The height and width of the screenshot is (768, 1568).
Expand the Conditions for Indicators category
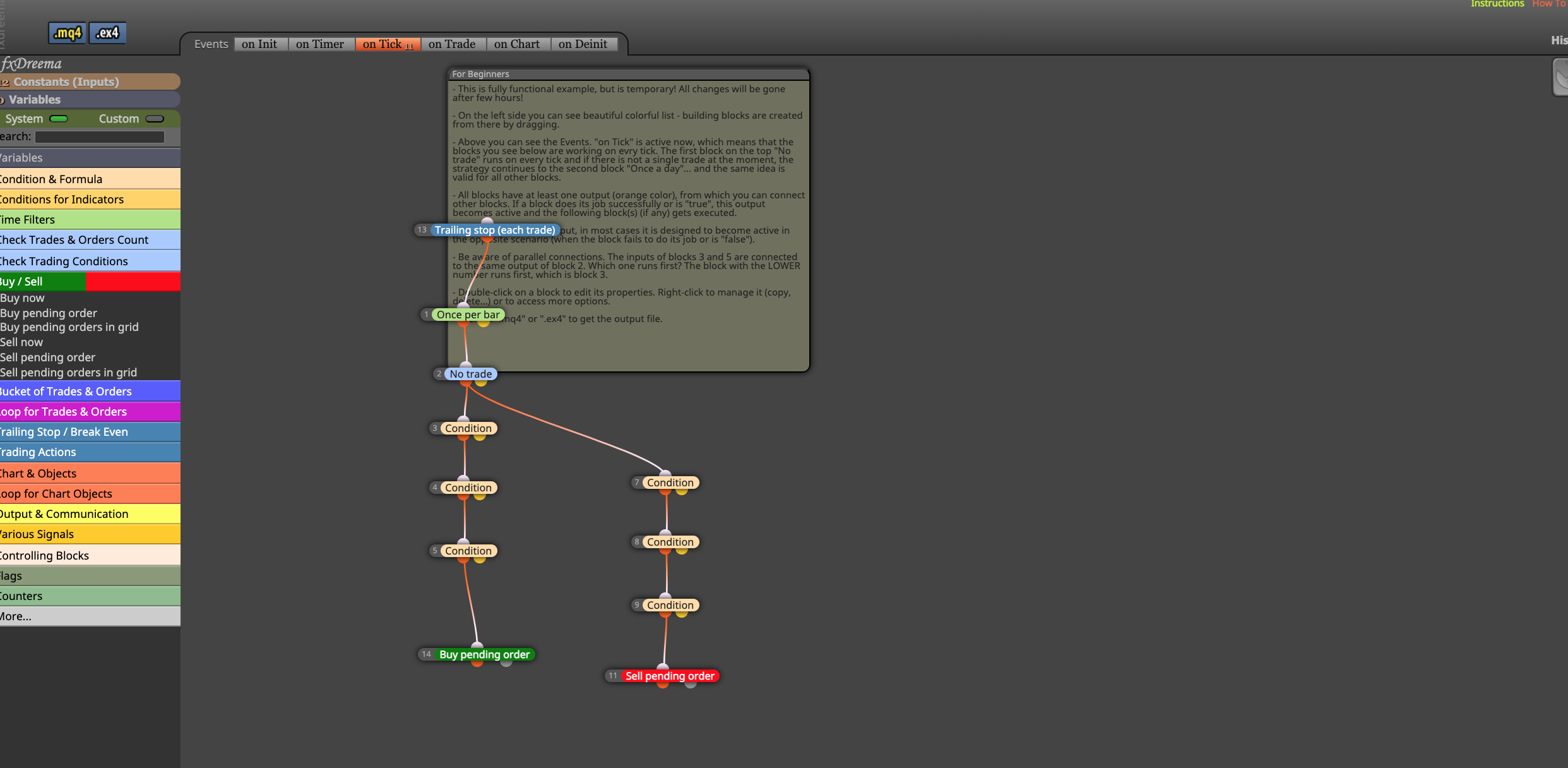90,199
